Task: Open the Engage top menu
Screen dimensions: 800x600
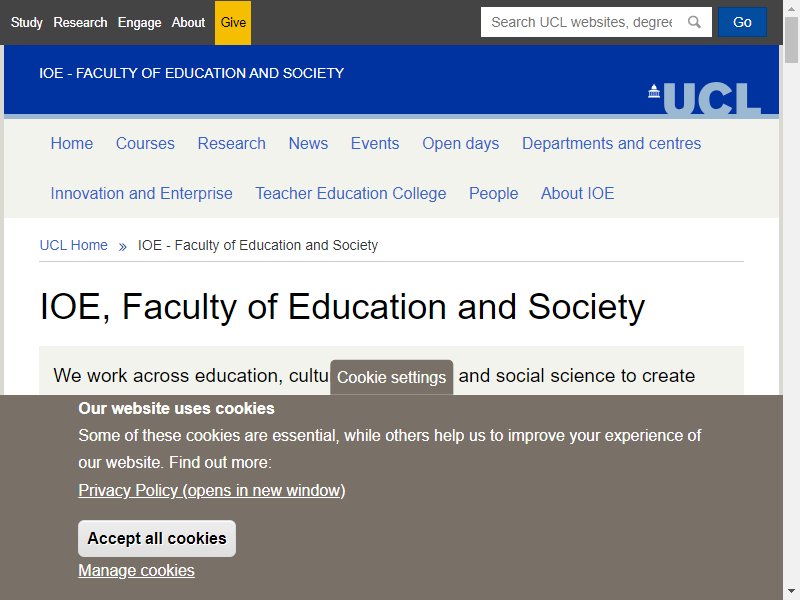Action: (x=139, y=22)
